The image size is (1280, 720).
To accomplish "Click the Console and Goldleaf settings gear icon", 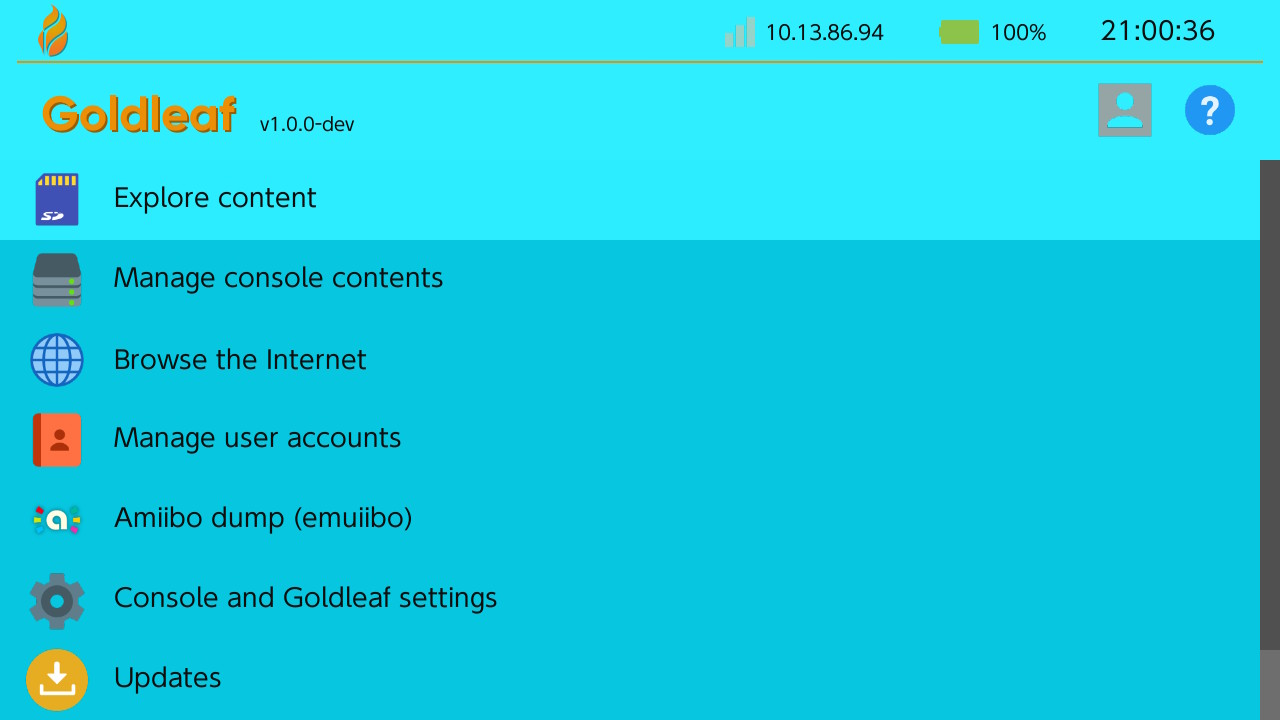I will 57,600.
